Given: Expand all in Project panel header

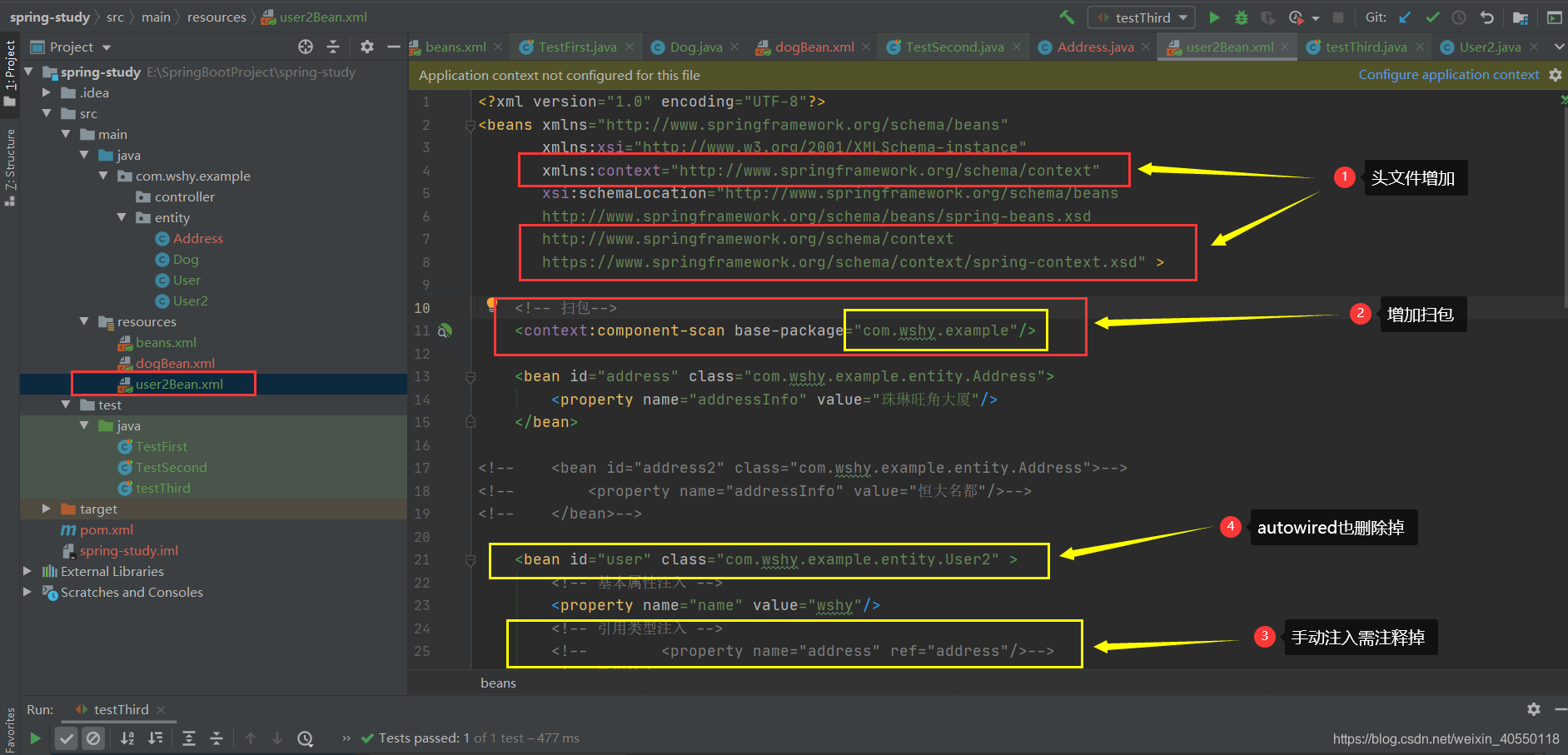Looking at the screenshot, I should point(333,47).
